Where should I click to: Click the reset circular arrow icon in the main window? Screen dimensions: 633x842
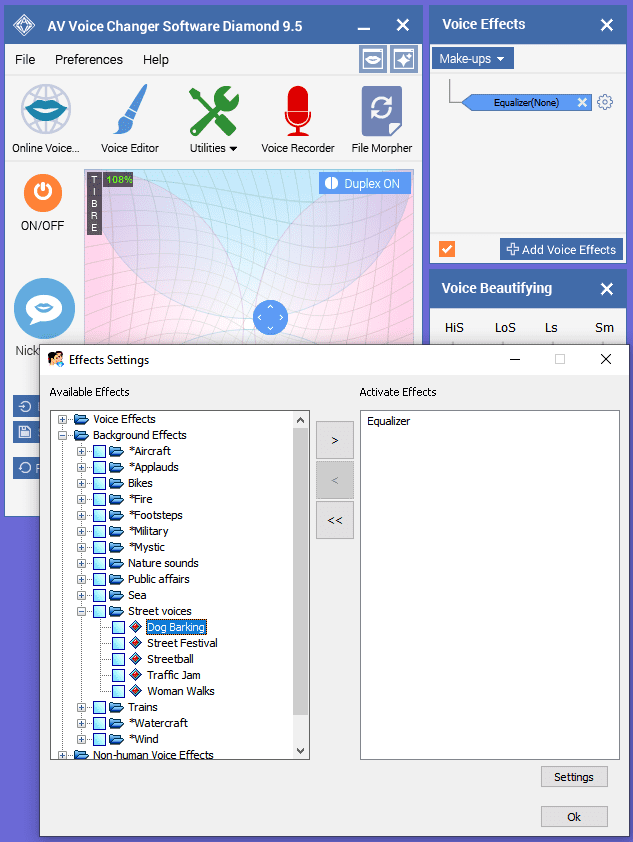tap(25, 468)
